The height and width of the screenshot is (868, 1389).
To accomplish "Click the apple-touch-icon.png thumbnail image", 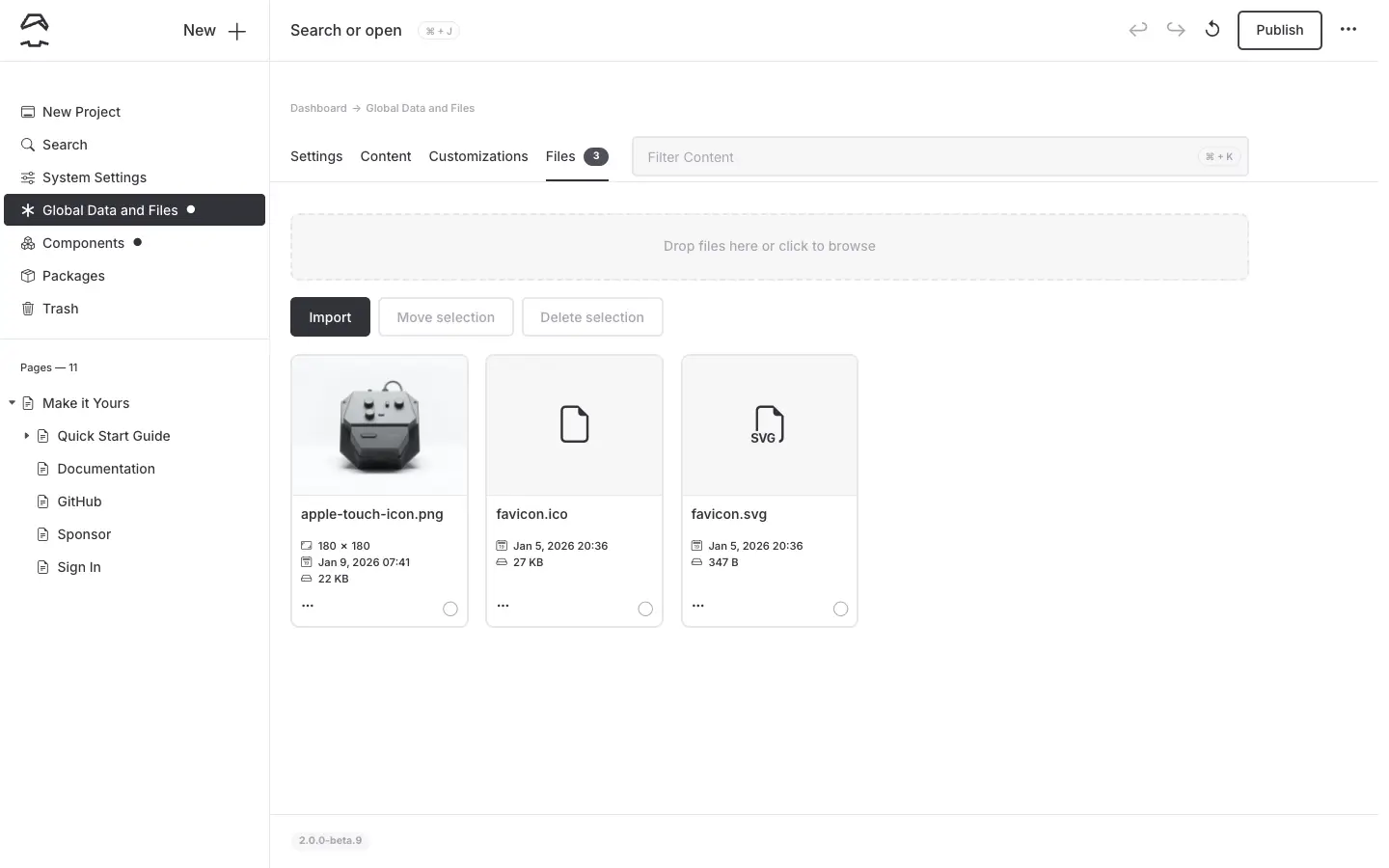I will [x=379, y=425].
